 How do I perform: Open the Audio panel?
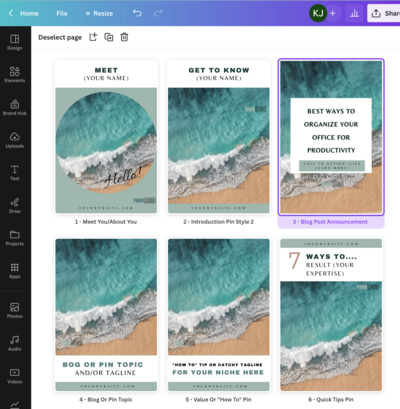pyautogui.click(x=15, y=343)
